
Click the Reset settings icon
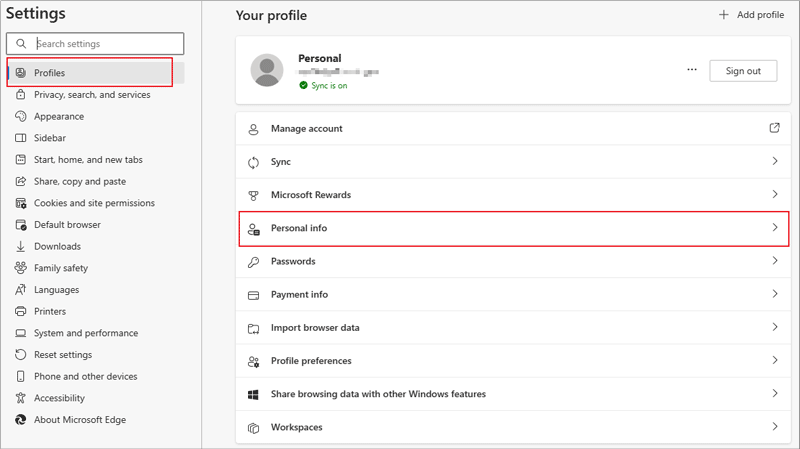20,355
